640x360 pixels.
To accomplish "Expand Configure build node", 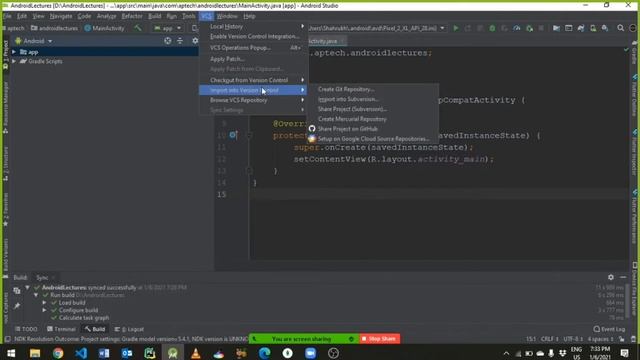I will (44, 310).
